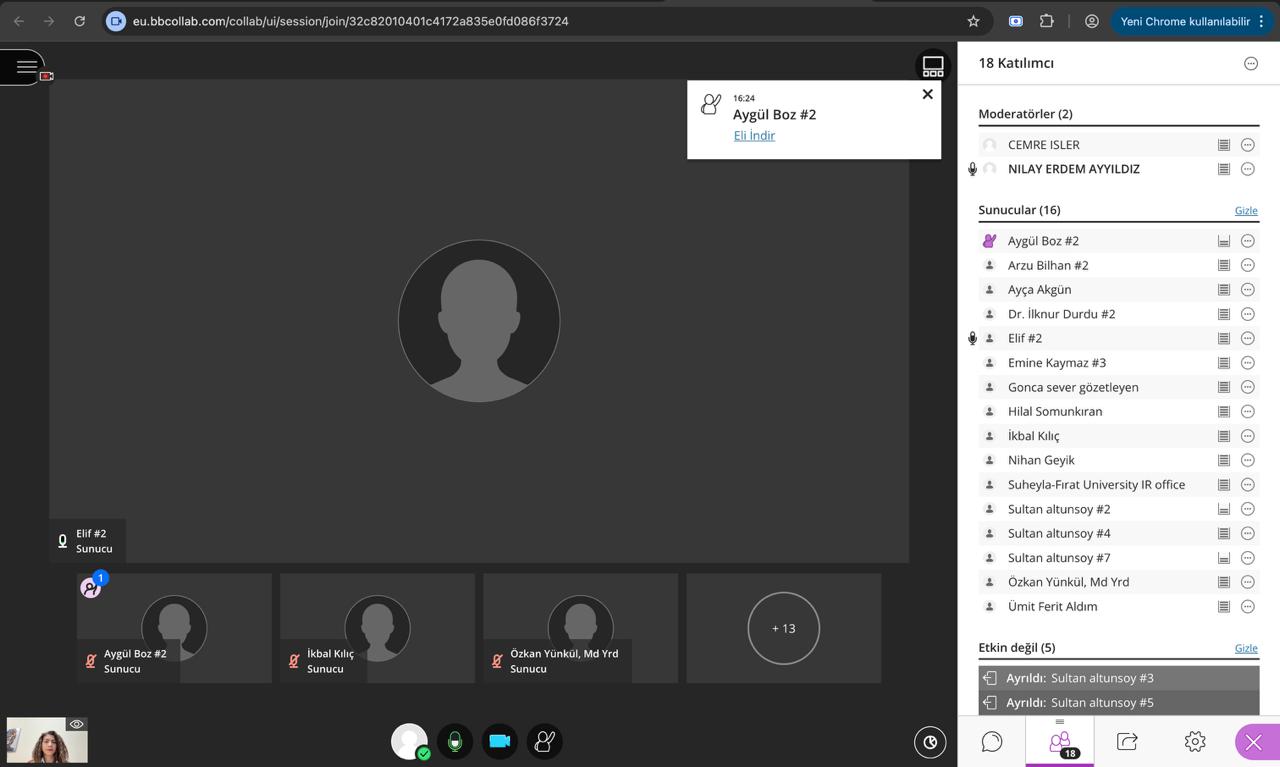Close the Collaborate panel purple button
This screenshot has width=1280, height=767.
[1254, 742]
